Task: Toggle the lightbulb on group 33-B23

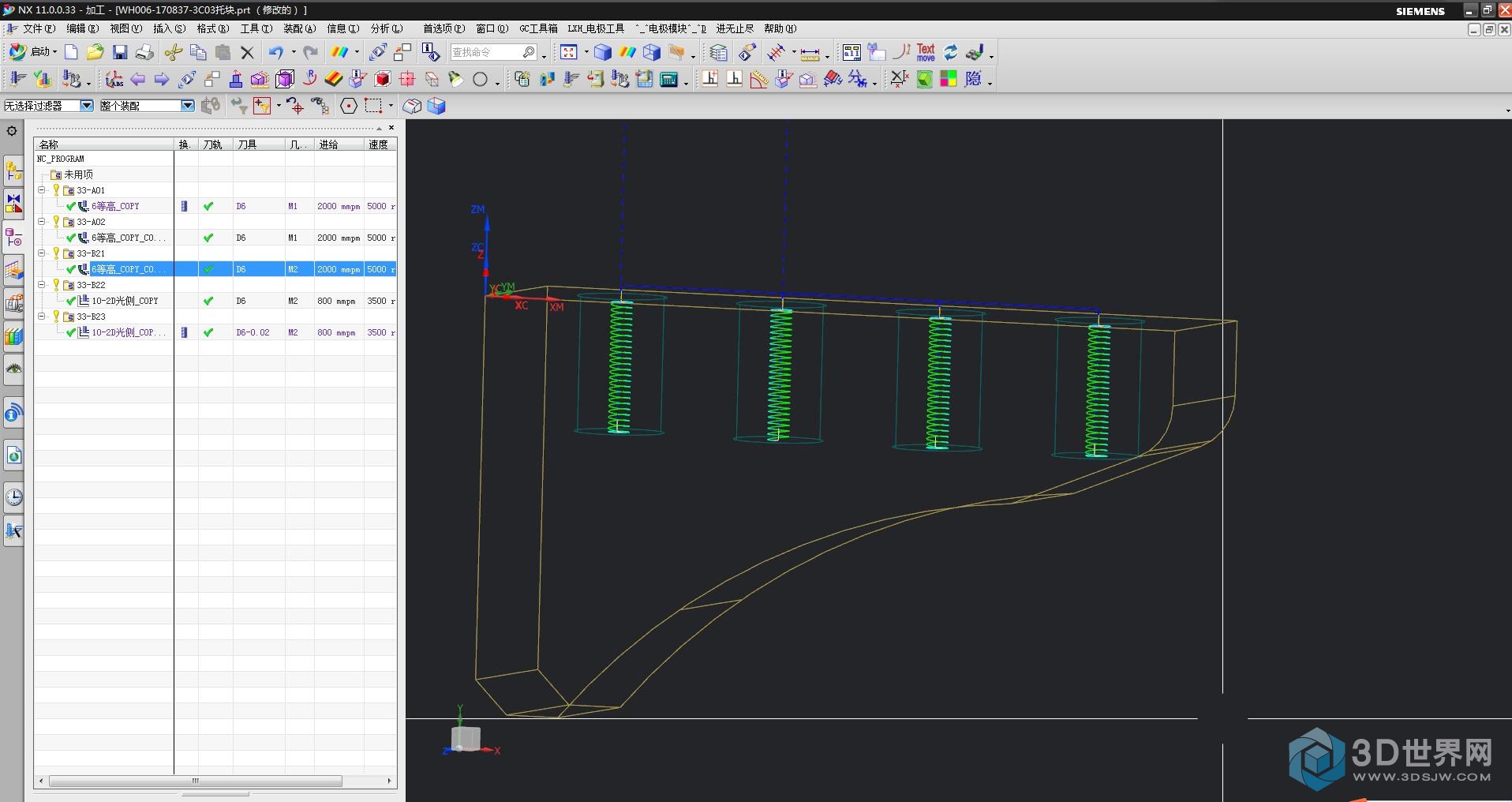Action: click(56, 317)
